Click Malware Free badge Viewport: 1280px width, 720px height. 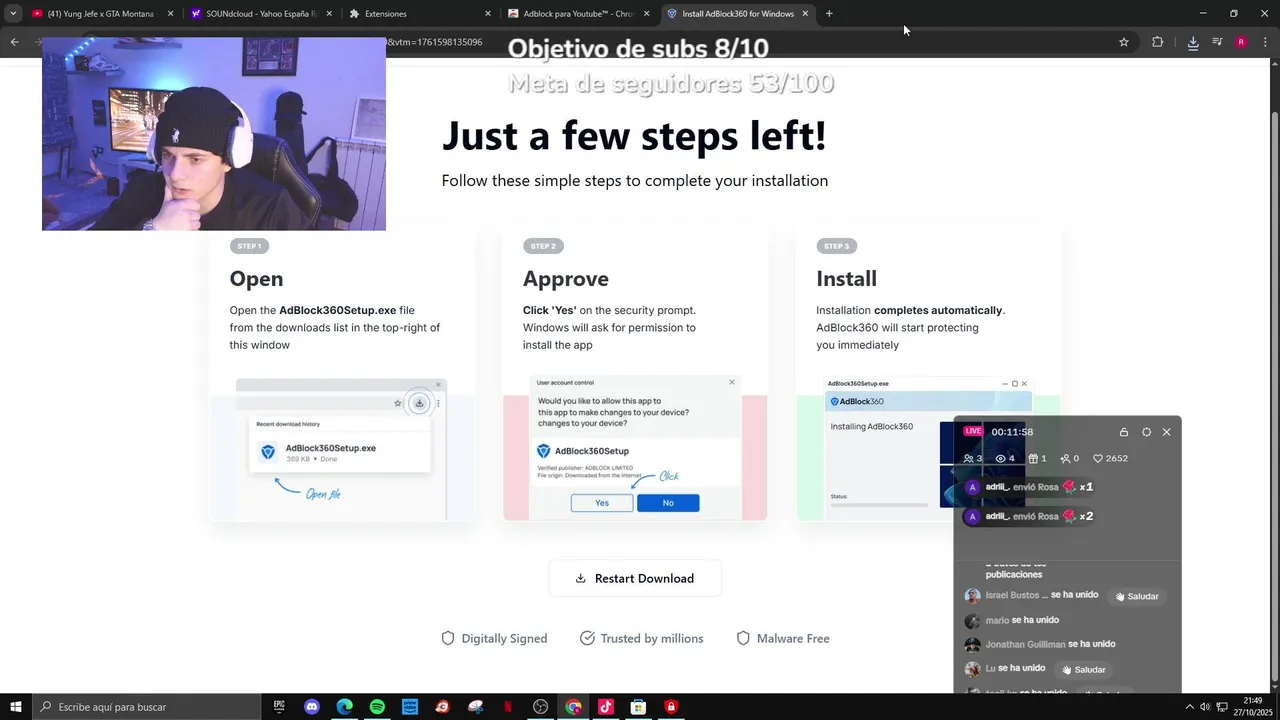(783, 638)
